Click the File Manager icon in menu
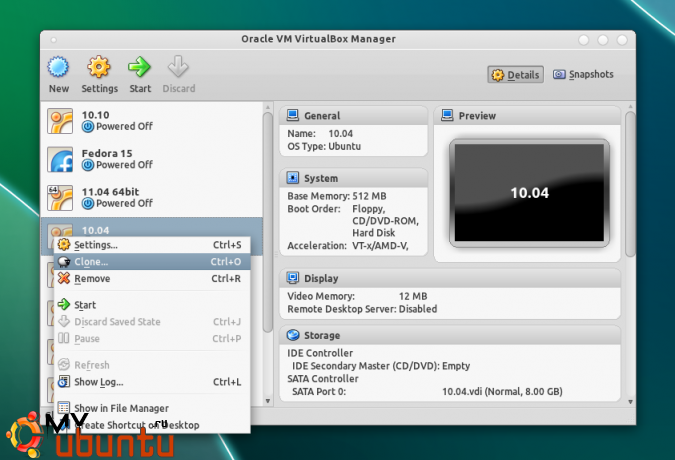Screen dimensions: 675x460 click(64, 408)
